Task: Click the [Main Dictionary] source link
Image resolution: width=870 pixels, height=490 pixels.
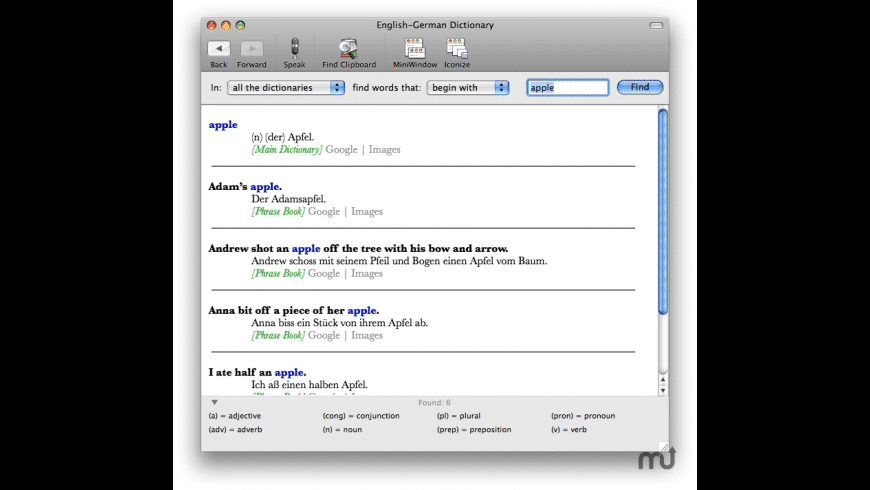Action: tap(286, 150)
